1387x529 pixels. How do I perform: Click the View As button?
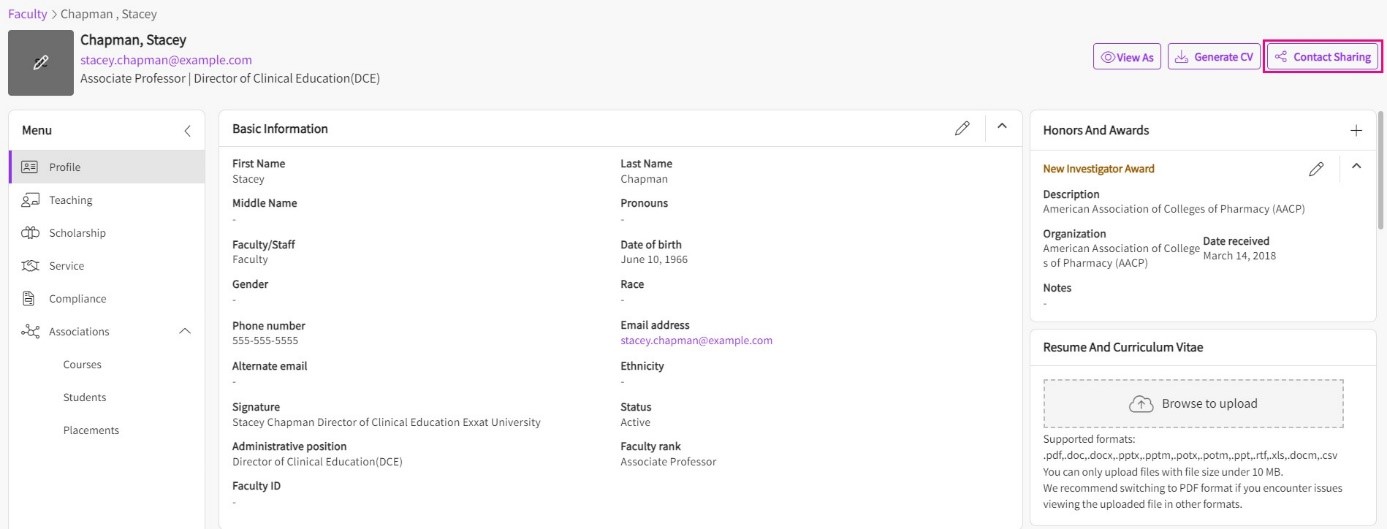(1127, 57)
